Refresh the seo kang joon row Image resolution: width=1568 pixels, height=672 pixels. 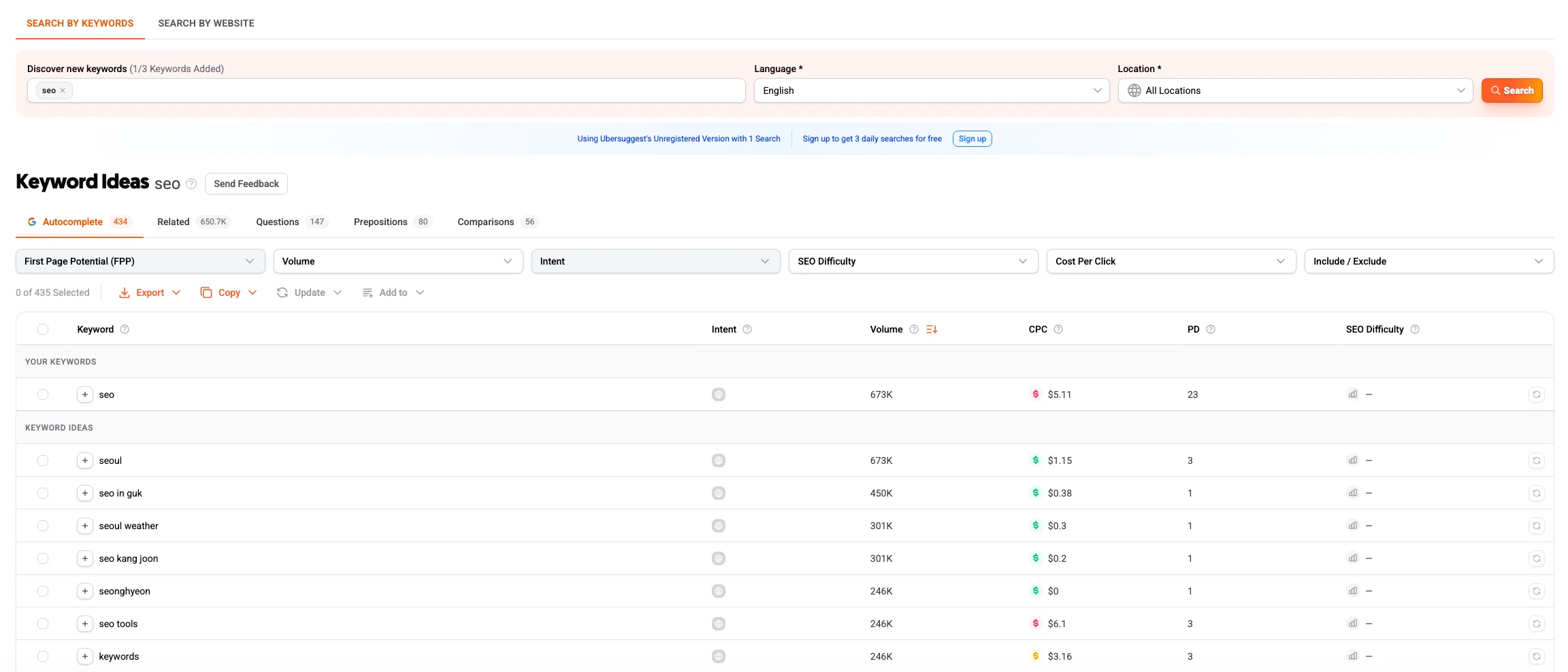coord(1536,558)
